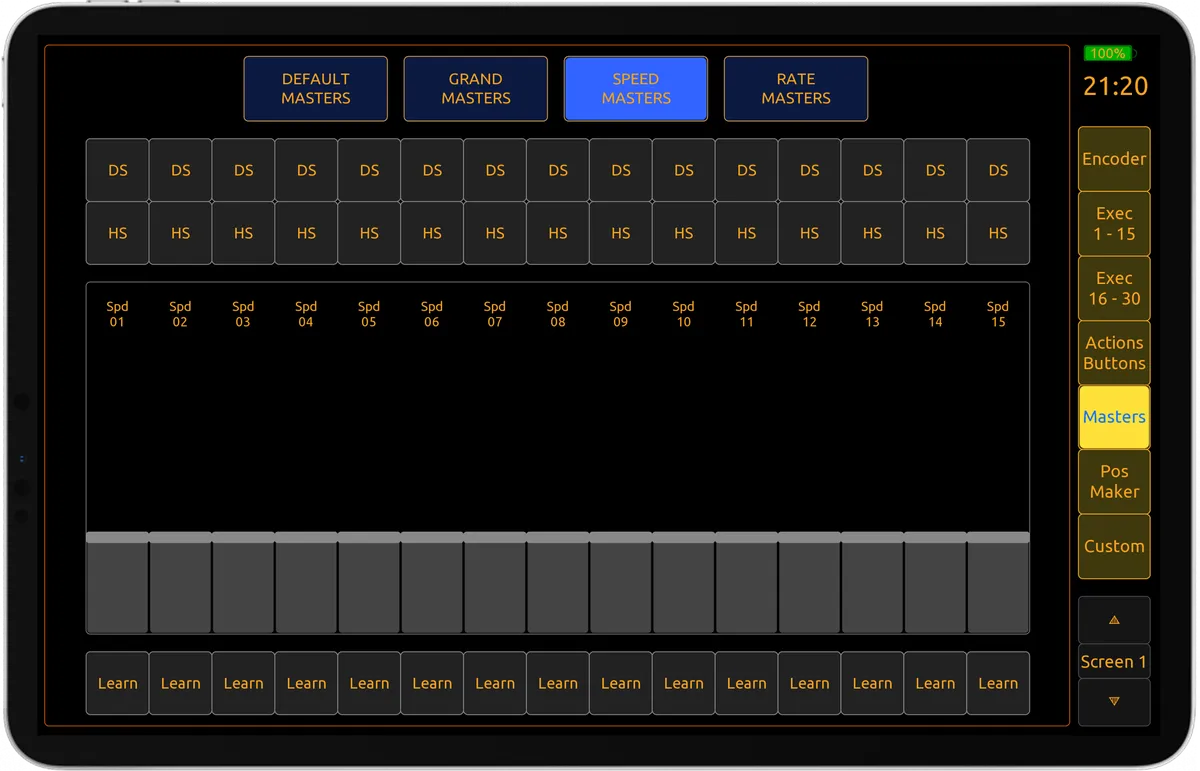1200x771 pixels.
Task: Toggle the HS button above Spd 12
Action: coord(810,233)
